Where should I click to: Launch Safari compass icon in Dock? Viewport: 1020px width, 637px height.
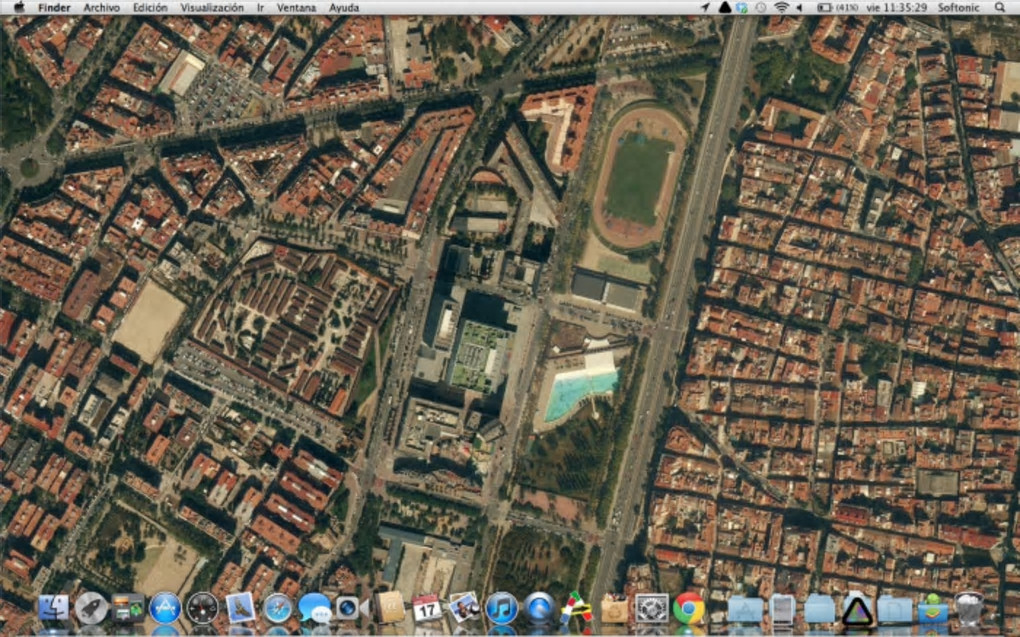point(278,608)
